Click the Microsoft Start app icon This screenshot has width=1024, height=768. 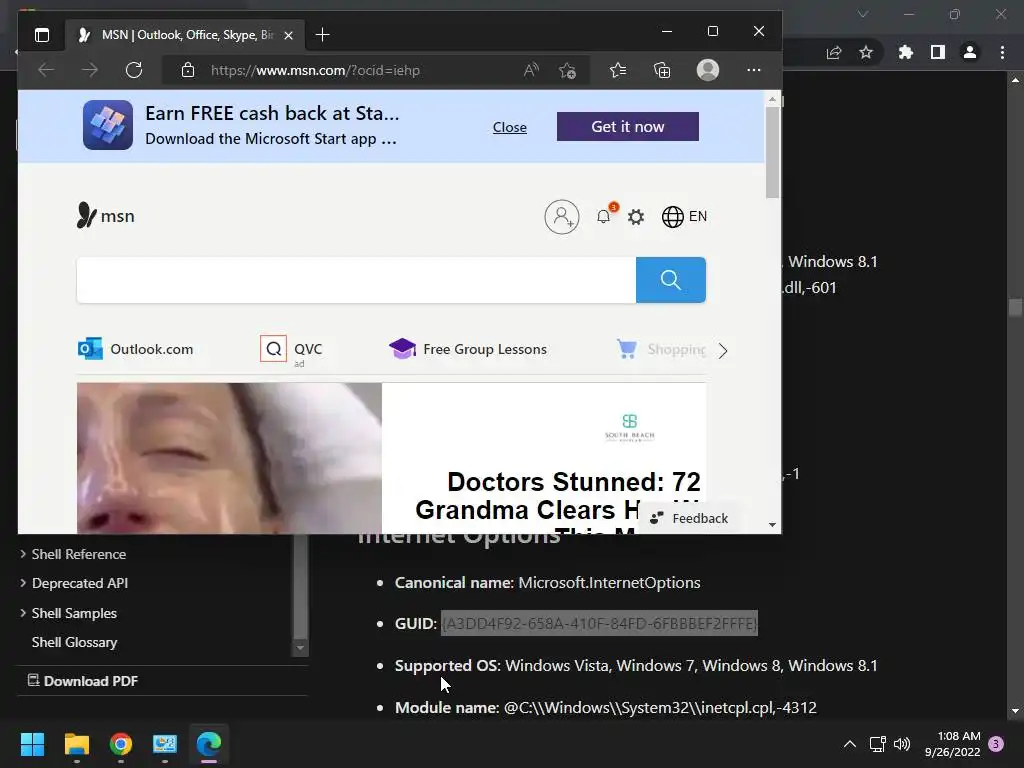[108, 125]
